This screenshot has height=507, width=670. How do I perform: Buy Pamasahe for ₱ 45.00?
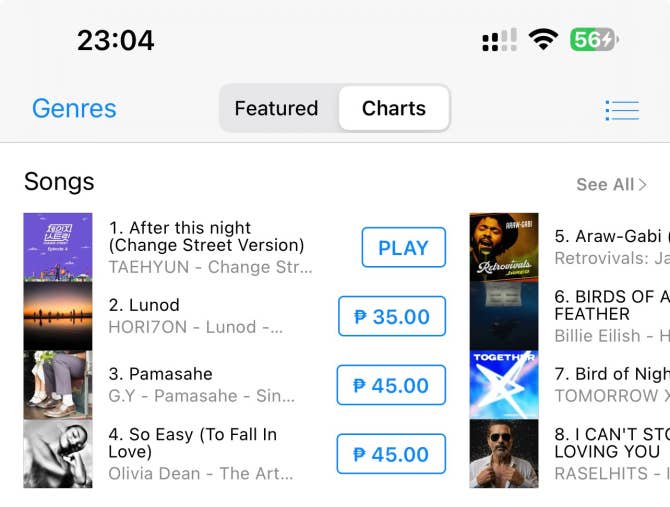pyautogui.click(x=391, y=386)
